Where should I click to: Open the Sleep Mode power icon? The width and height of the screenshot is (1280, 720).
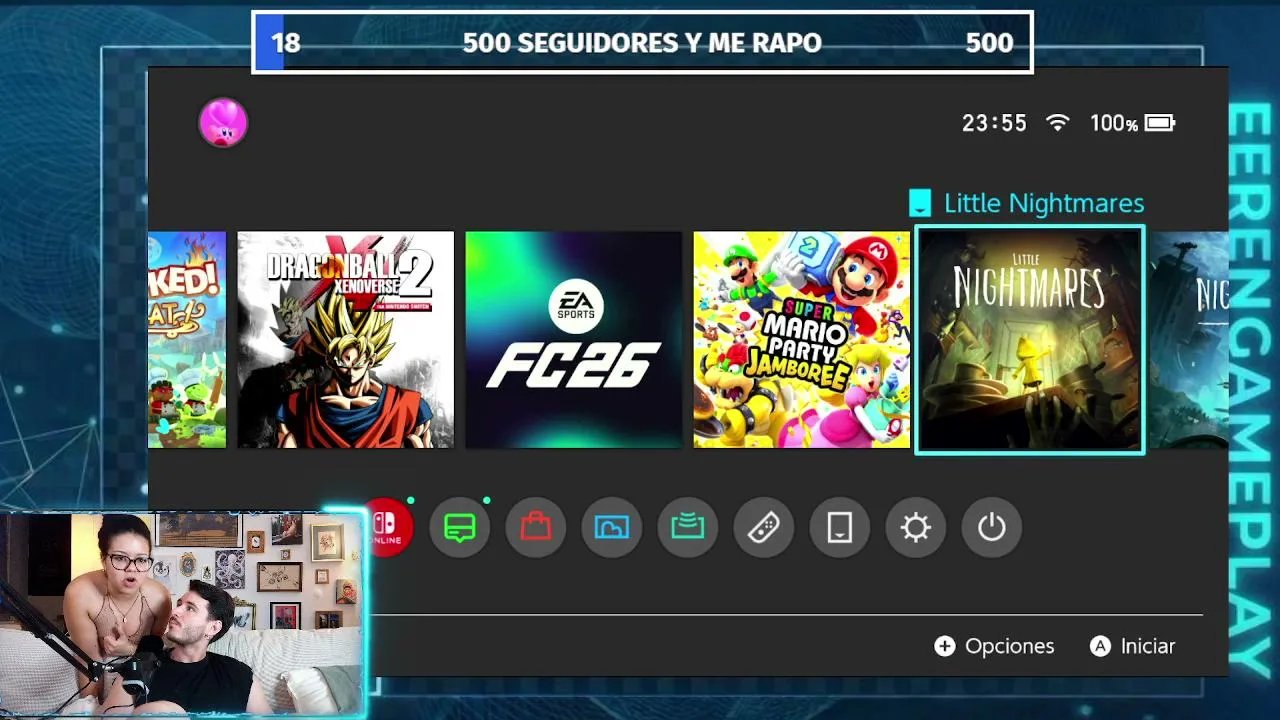(992, 527)
